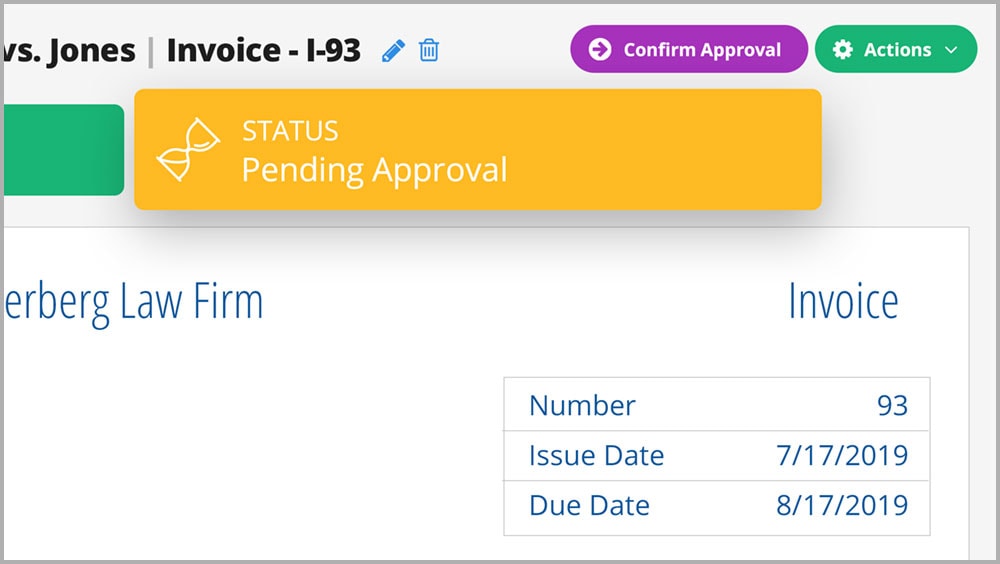Delete invoice using the trash can icon
This screenshot has width=1000, height=564.
tap(429, 50)
